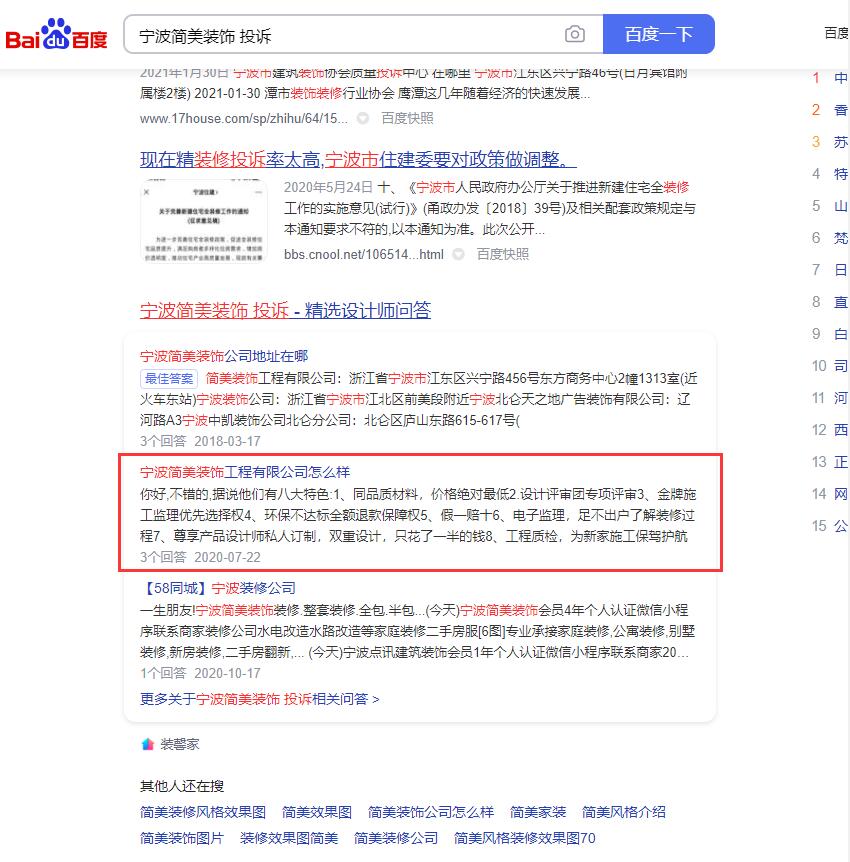Search related term 简美装饰图片

[x=182, y=838]
